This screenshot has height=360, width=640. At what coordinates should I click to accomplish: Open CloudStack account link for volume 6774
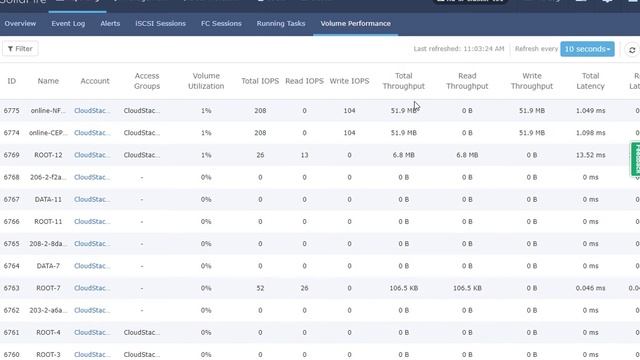tap(92, 133)
